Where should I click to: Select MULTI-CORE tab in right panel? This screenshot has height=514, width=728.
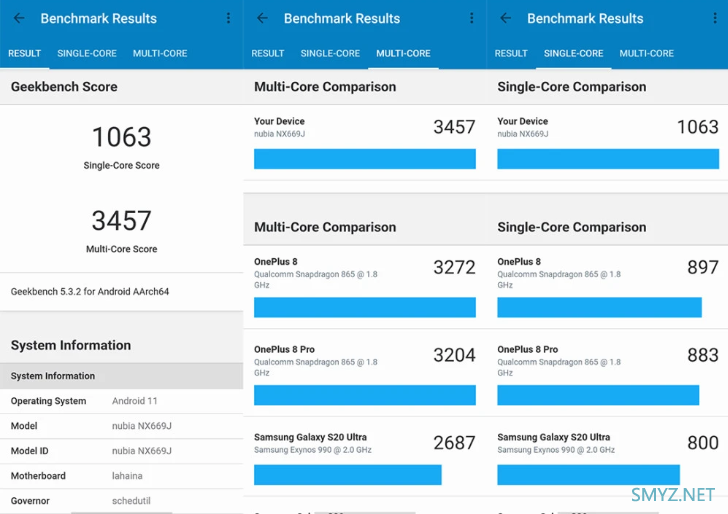coord(647,53)
